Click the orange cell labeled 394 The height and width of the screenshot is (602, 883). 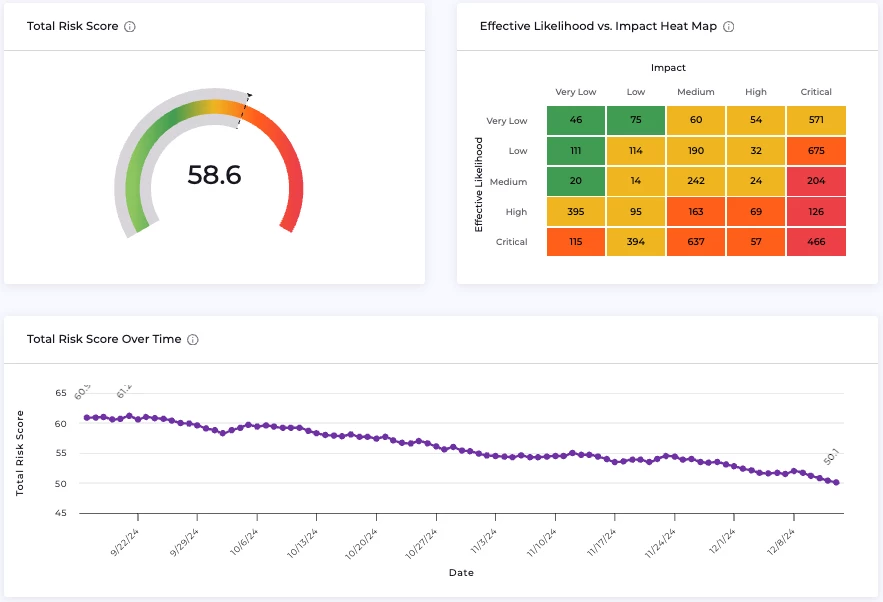click(x=636, y=241)
